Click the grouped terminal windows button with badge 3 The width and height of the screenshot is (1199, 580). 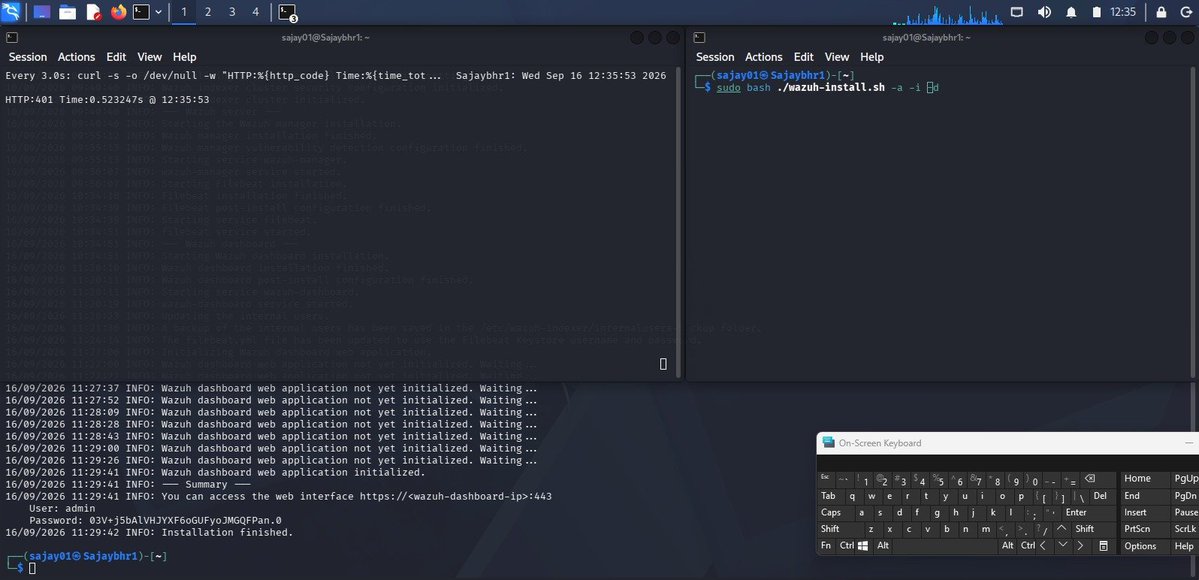(287, 12)
